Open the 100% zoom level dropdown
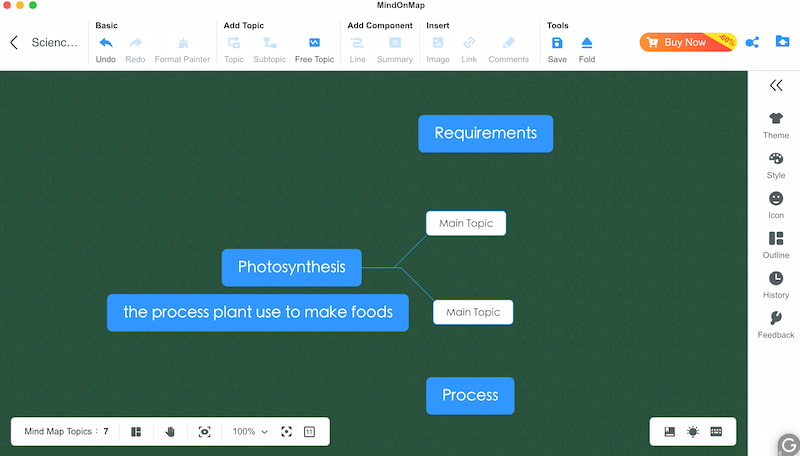 tap(250, 431)
